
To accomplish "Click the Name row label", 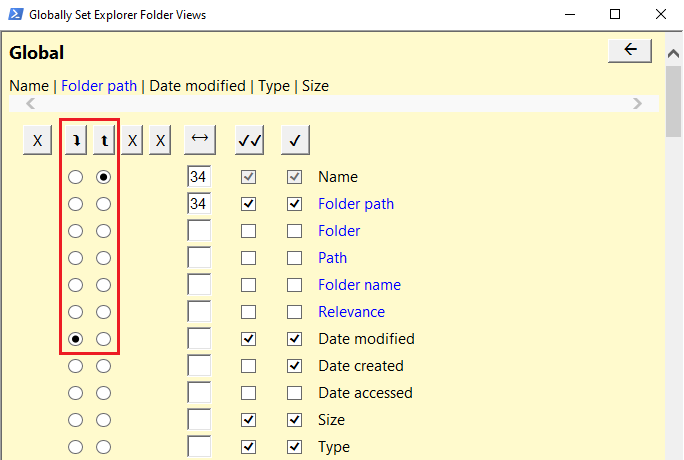I will (x=338, y=177).
